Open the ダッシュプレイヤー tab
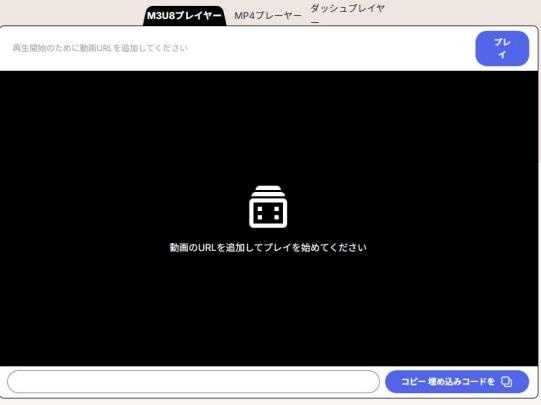Screen dimensions: 541x405 (x=347, y=14)
